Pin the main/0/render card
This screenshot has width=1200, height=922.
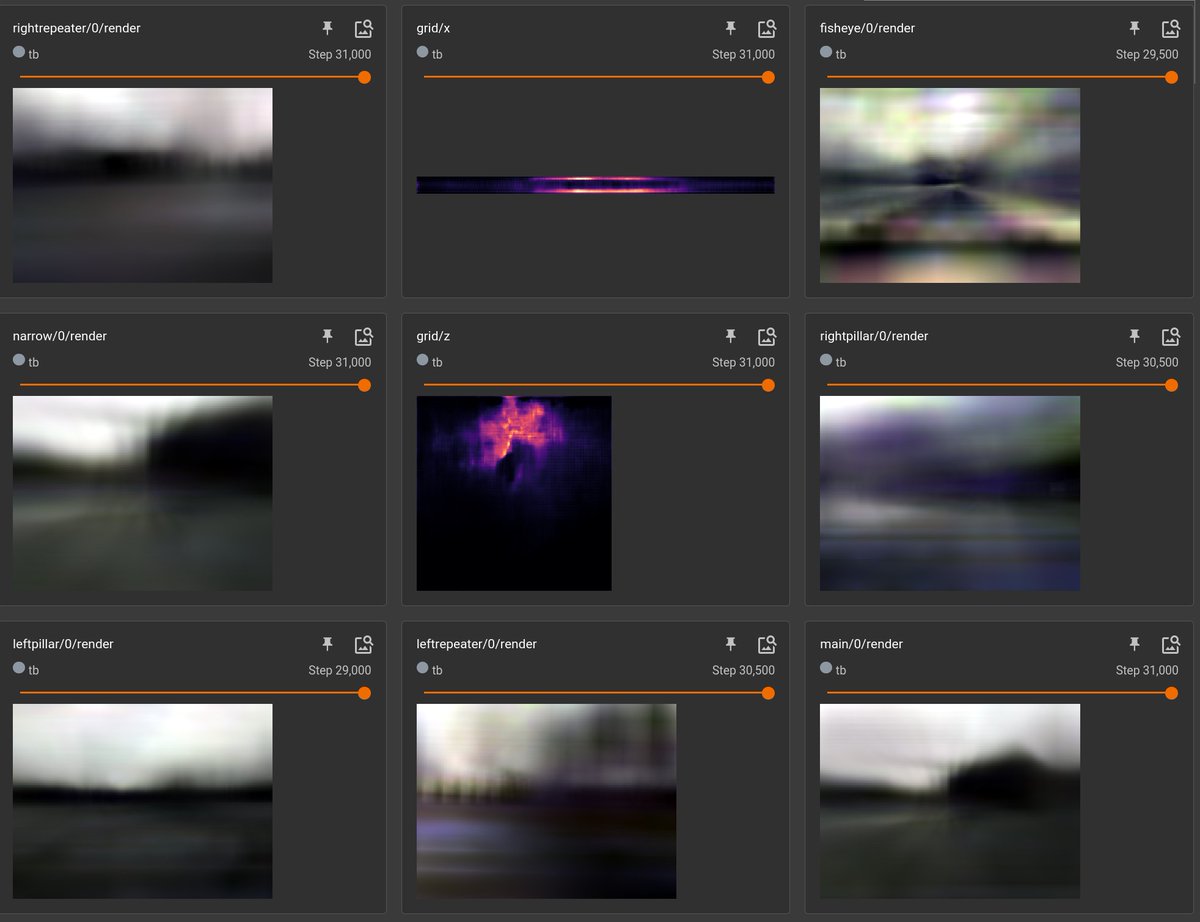(1134, 645)
